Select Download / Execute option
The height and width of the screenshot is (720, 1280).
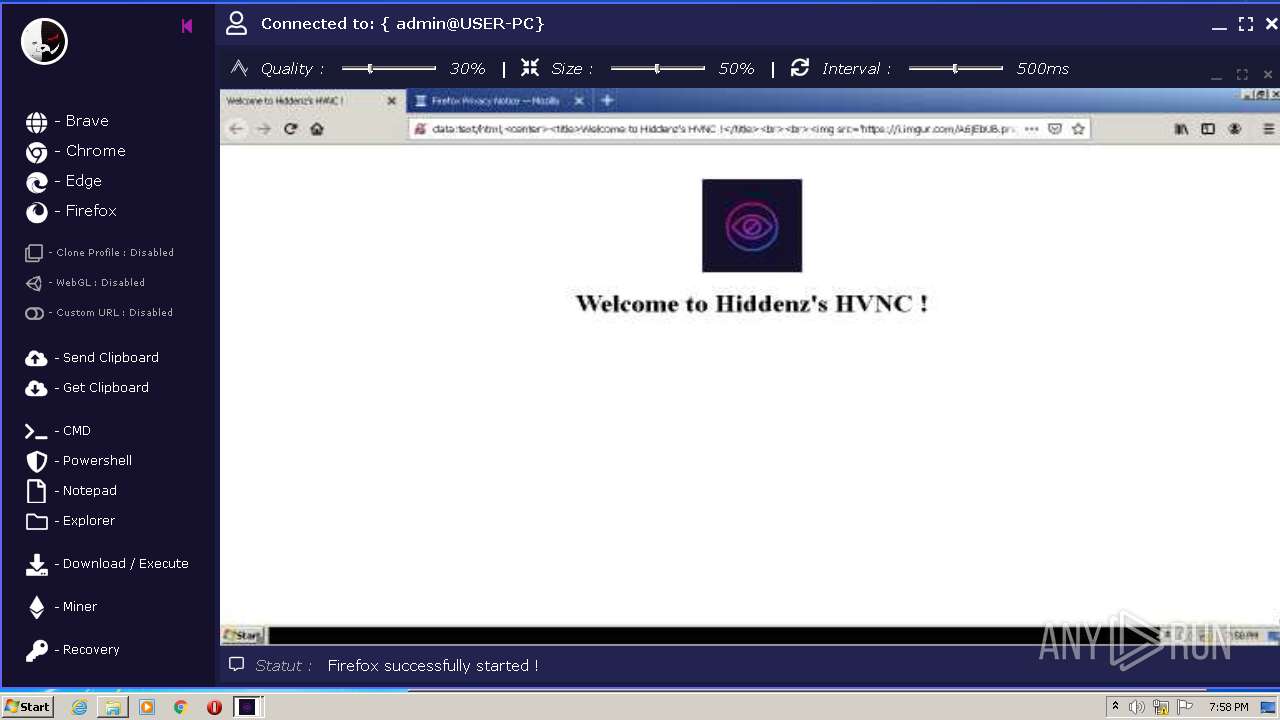(107, 564)
